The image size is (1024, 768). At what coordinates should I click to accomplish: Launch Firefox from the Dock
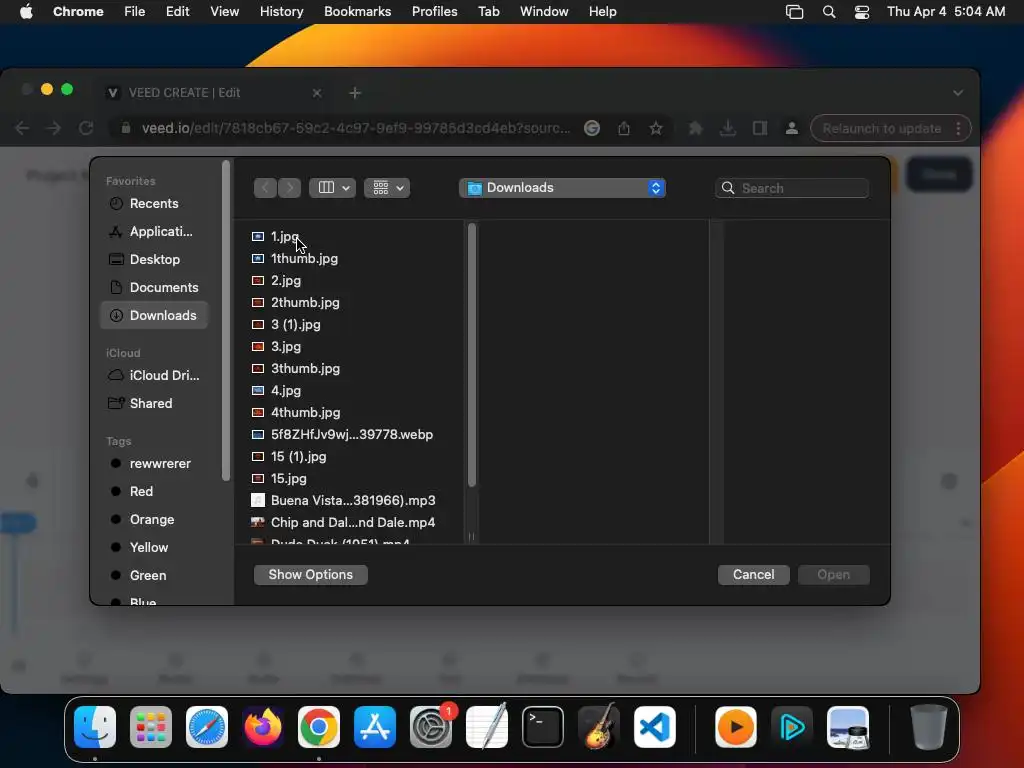(263, 727)
